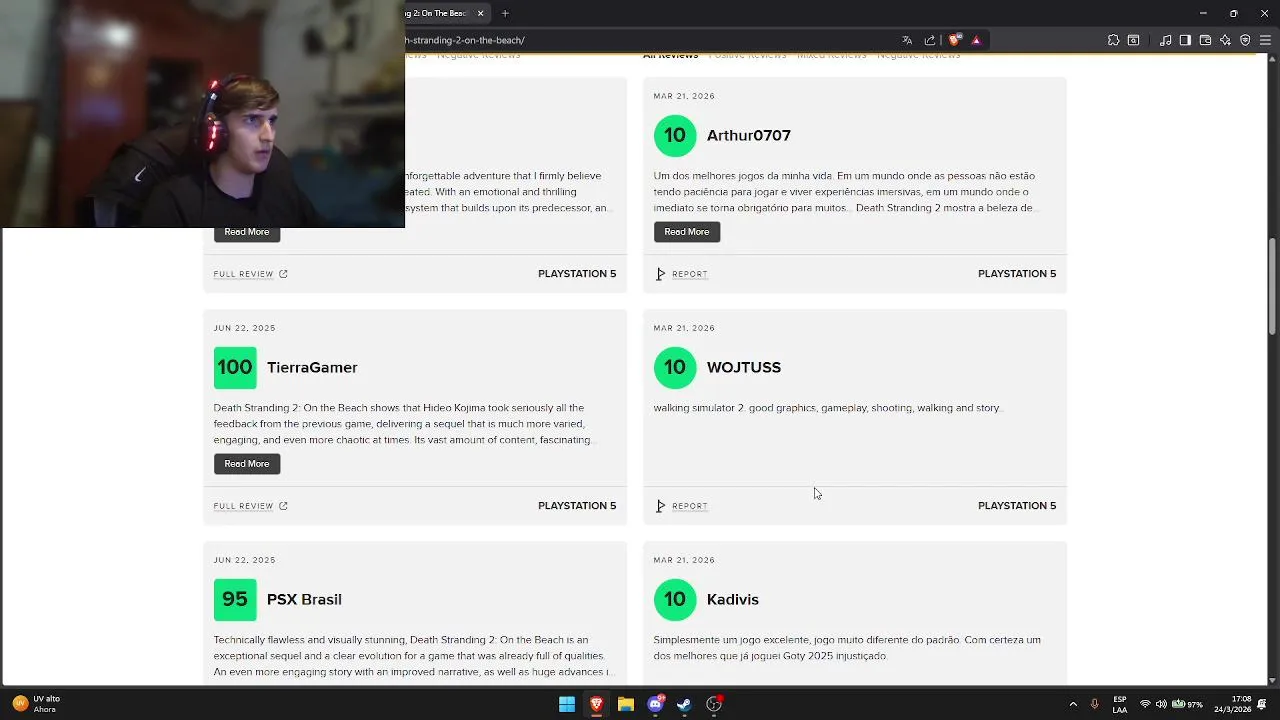Click the report flag icon under Arthur0707
The height and width of the screenshot is (720, 1280).
point(660,274)
